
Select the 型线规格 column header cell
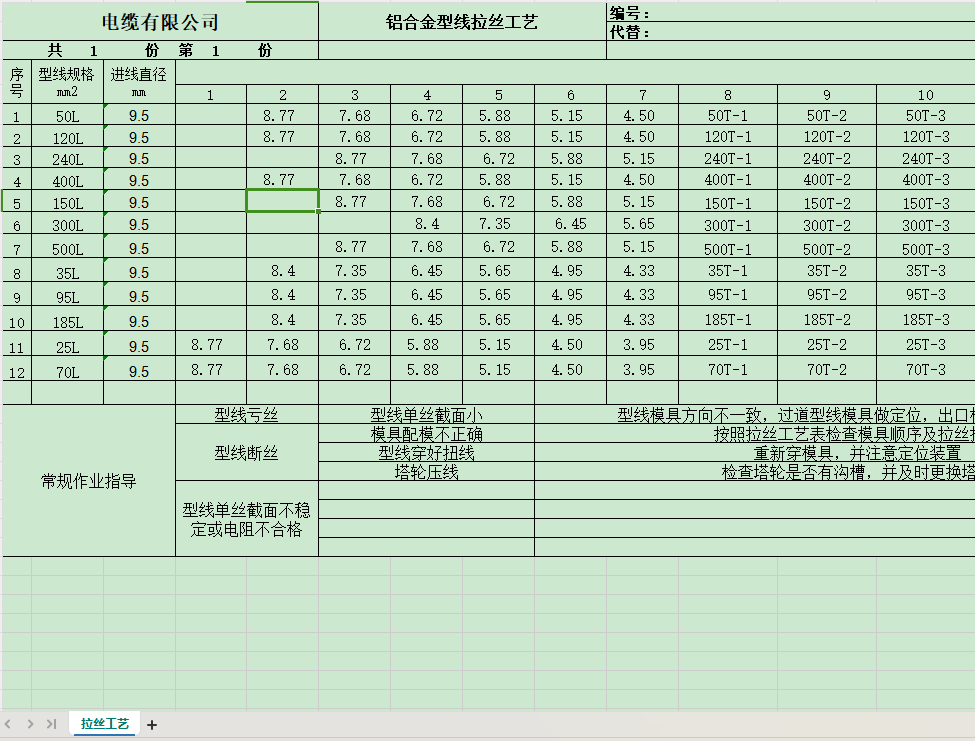click(67, 80)
